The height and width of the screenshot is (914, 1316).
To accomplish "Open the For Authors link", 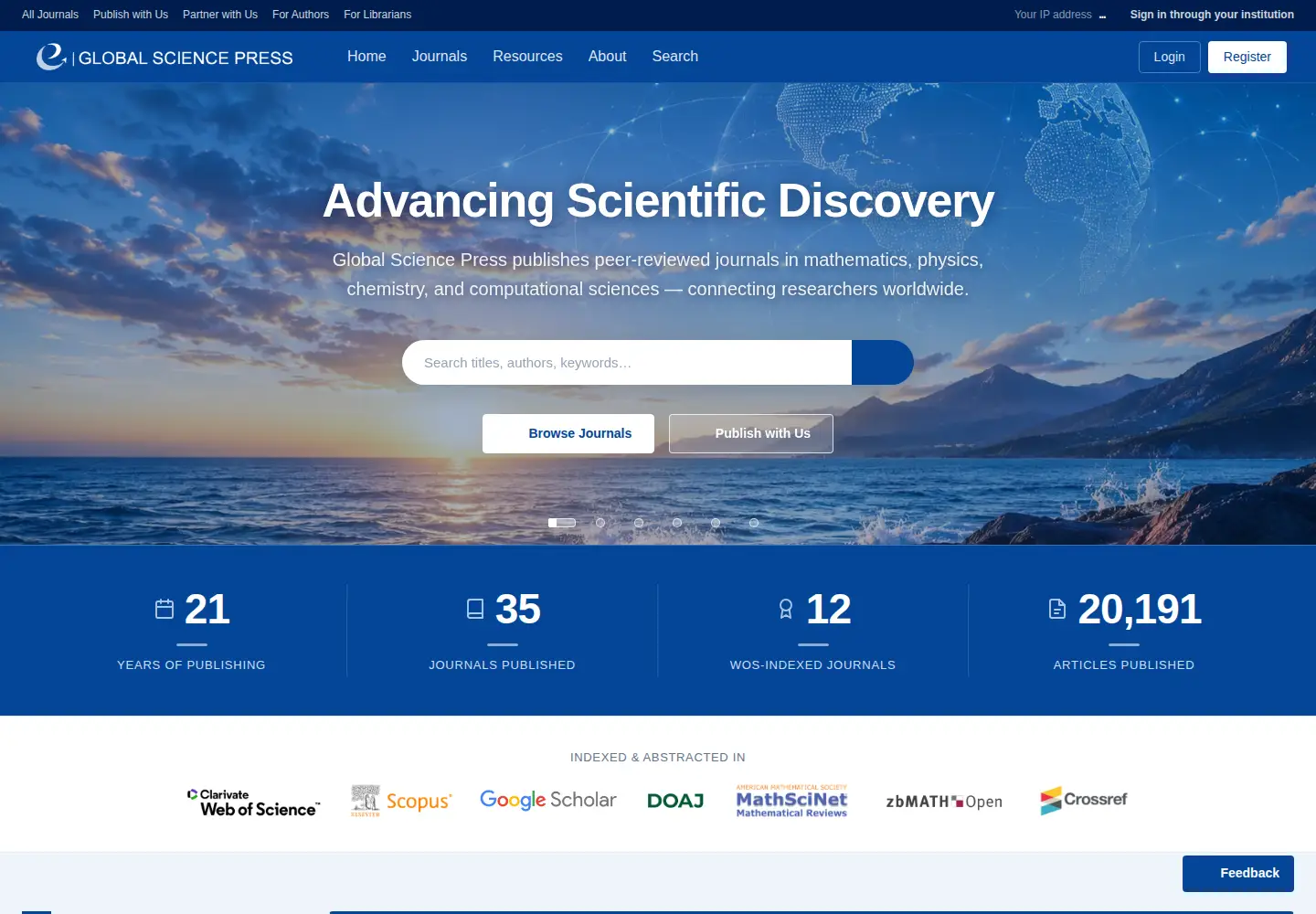I will tap(301, 15).
